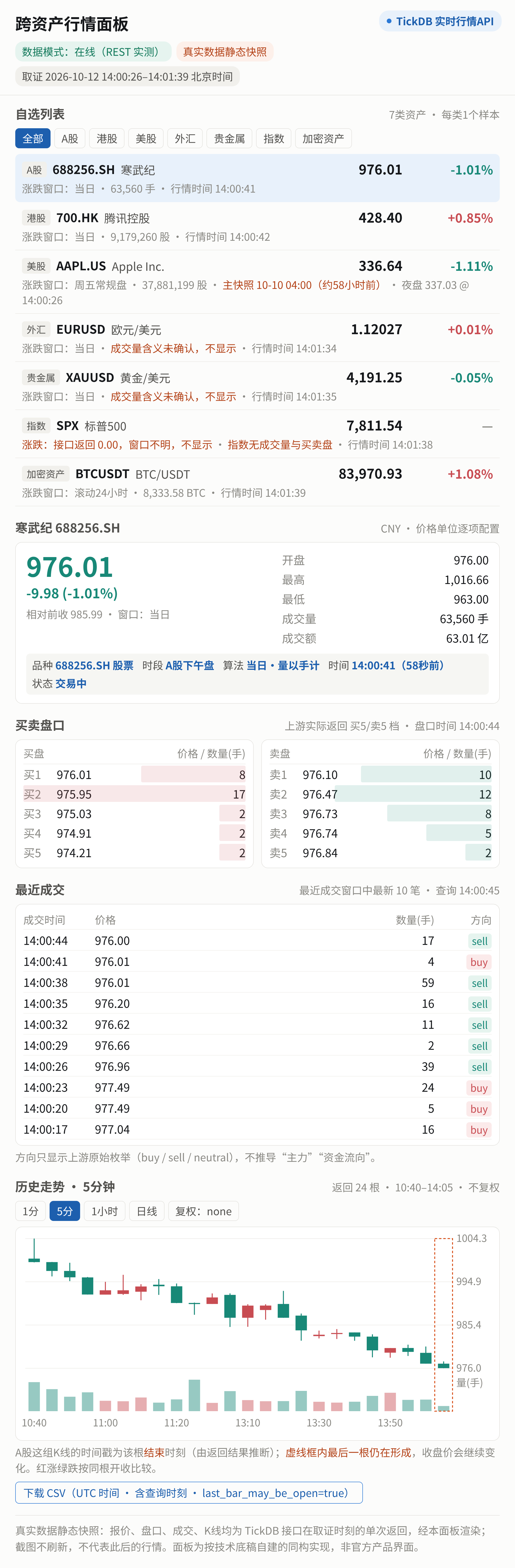Screen dimensions: 515x1568
Task: Download CSV of the candlestick data
Action: click(x=189, y=1492)
